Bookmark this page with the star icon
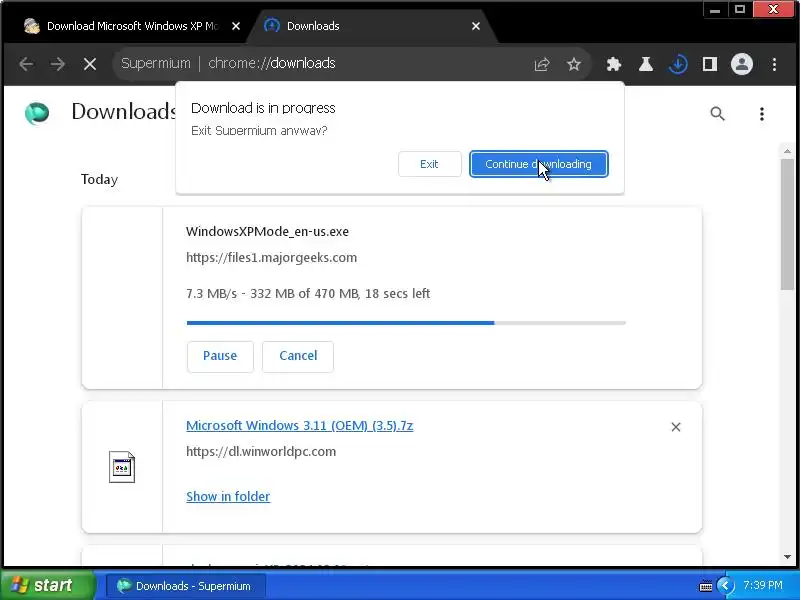 tap(574, 64)
